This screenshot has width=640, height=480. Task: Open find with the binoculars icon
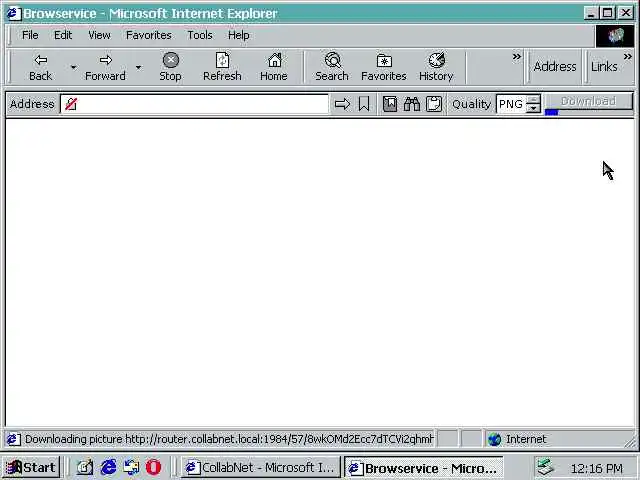pyautogui.click(x=412, y=104)
